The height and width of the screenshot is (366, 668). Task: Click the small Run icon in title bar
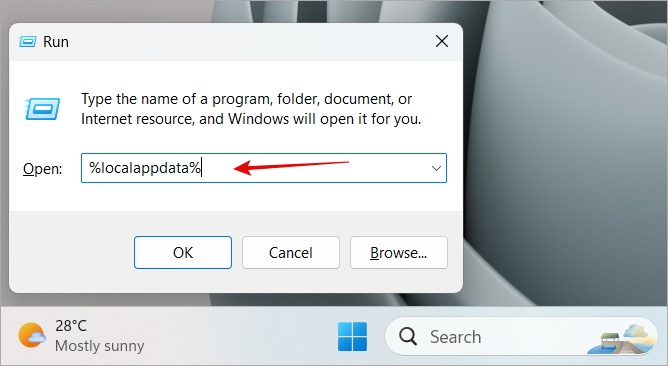(28, 42)
